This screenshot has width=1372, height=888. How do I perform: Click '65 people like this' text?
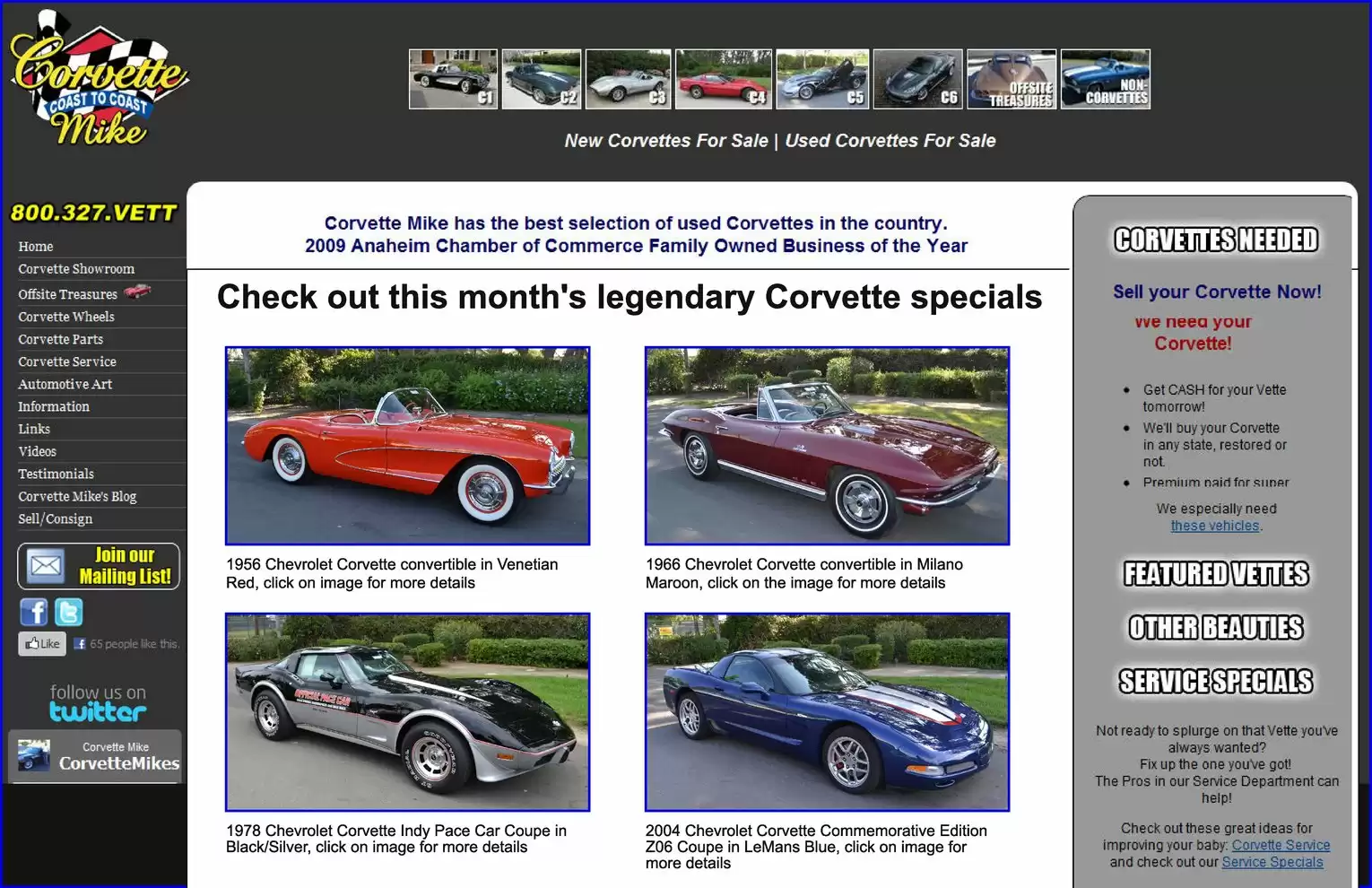135,644
